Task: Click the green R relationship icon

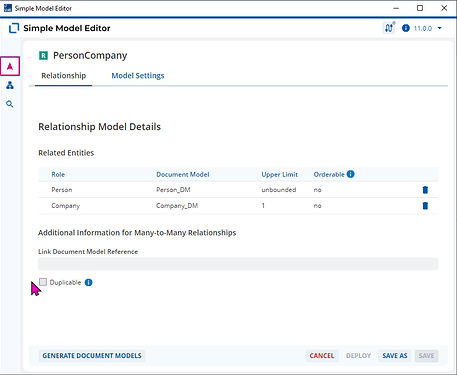Action: click(43, 55)
